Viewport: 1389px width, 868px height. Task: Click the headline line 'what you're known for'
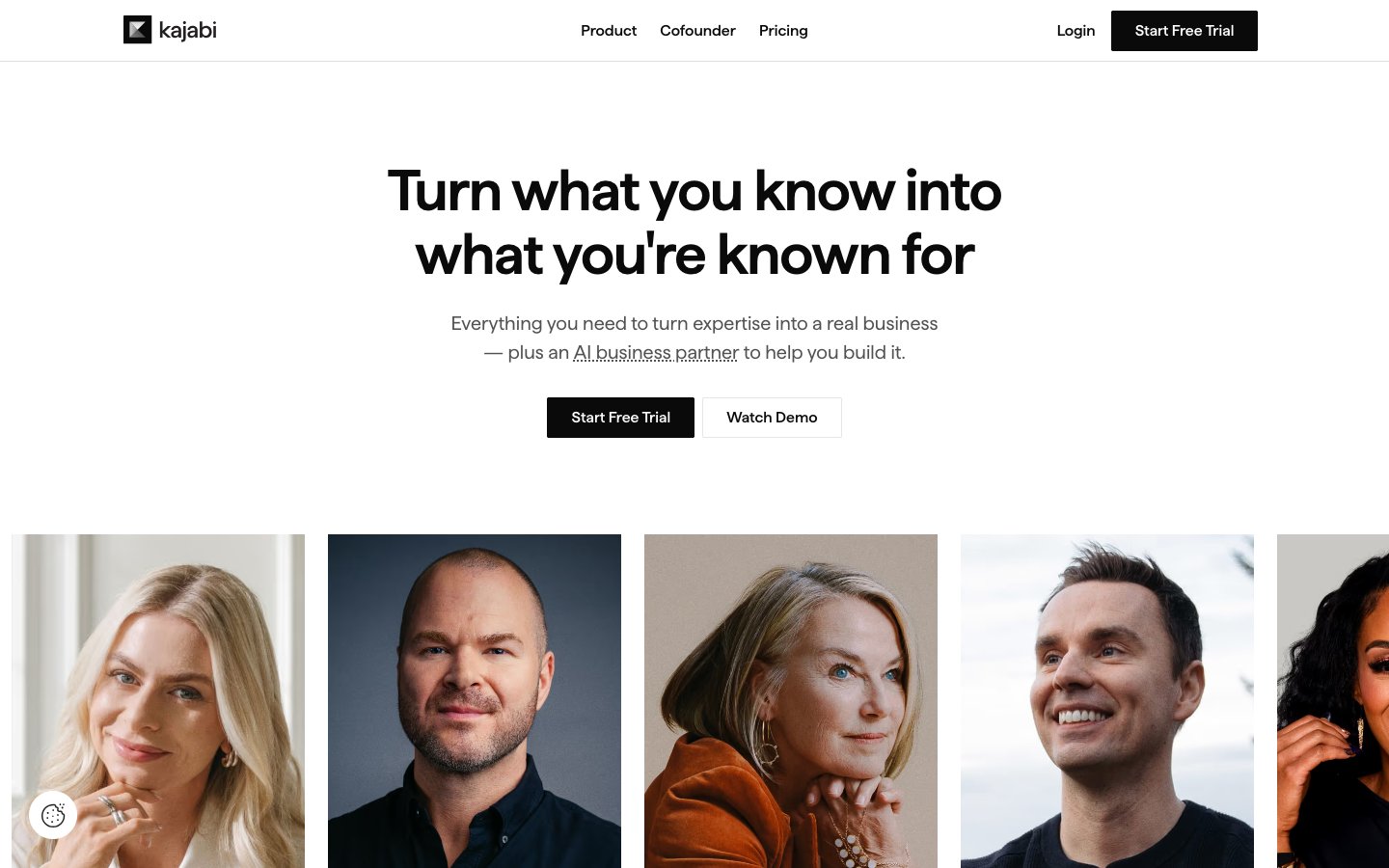point(694,256)
